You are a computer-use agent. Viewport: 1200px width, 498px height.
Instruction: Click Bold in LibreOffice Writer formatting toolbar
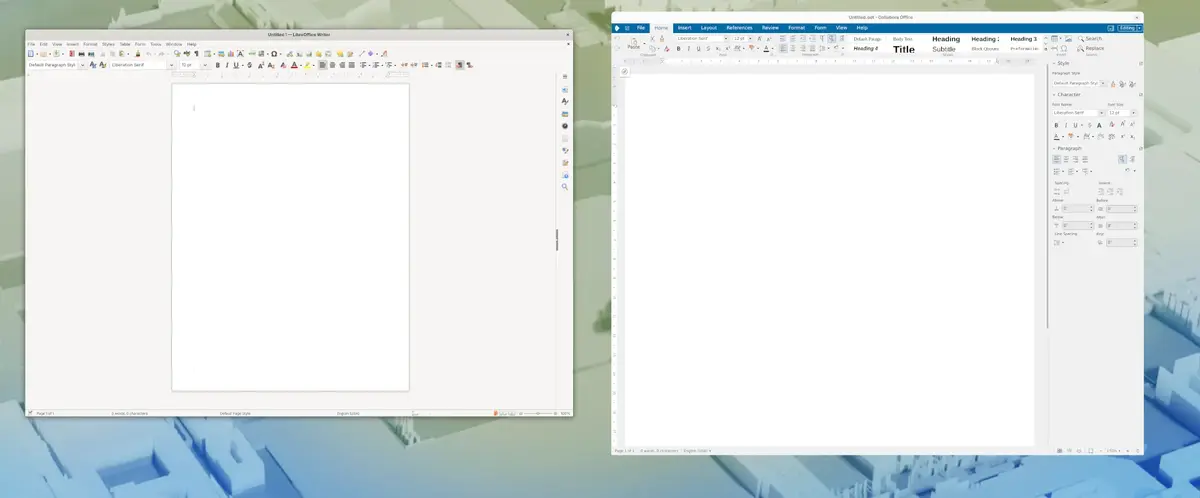[218, 65]
